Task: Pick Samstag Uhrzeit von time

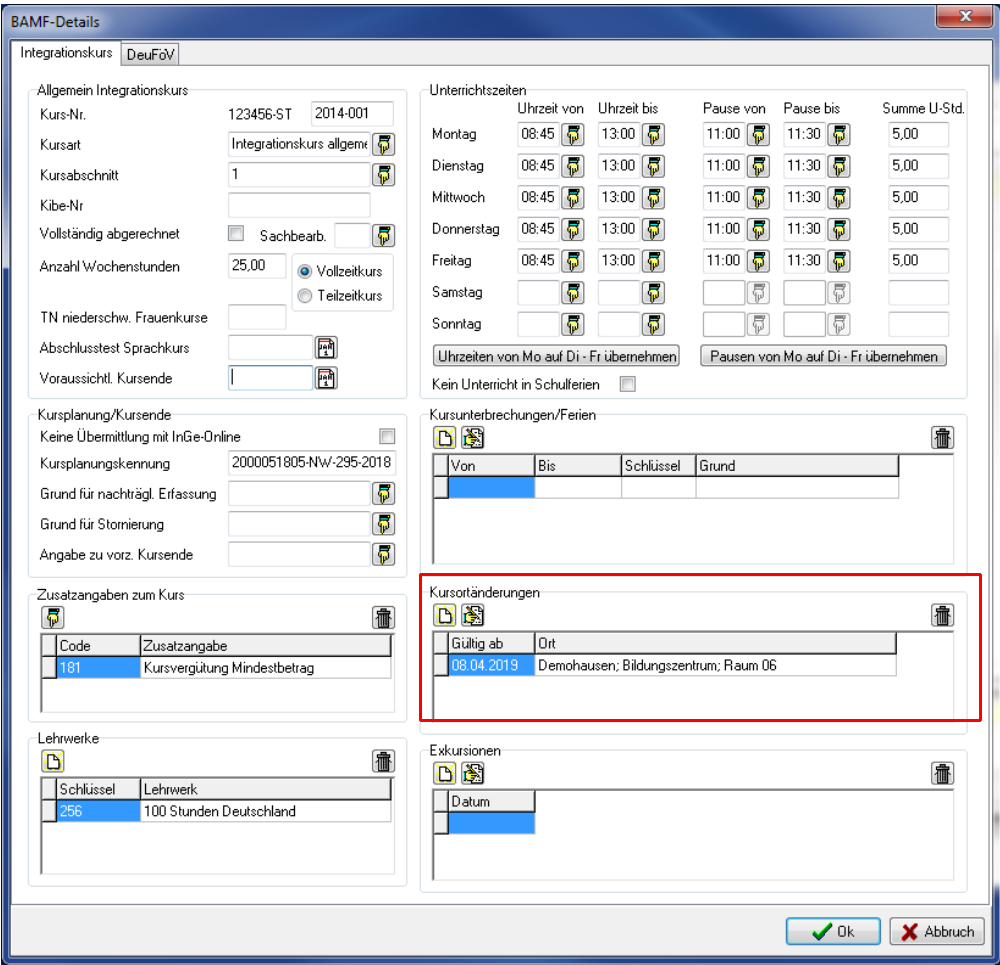Action: [573, 293]
